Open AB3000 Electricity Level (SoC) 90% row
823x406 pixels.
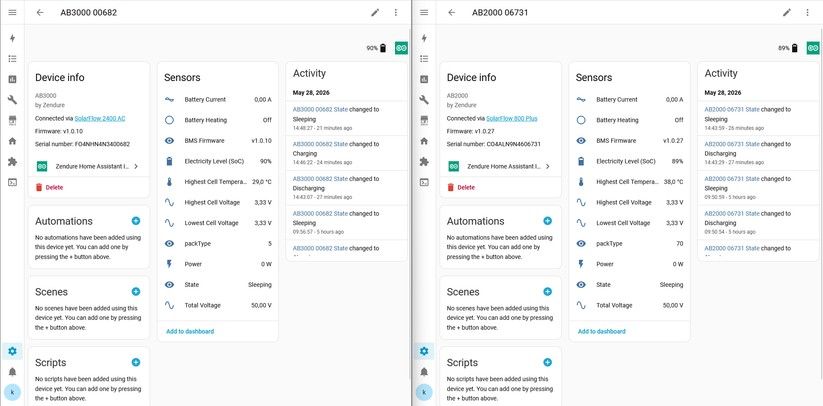pyautogui.click(x=218, y=161)
